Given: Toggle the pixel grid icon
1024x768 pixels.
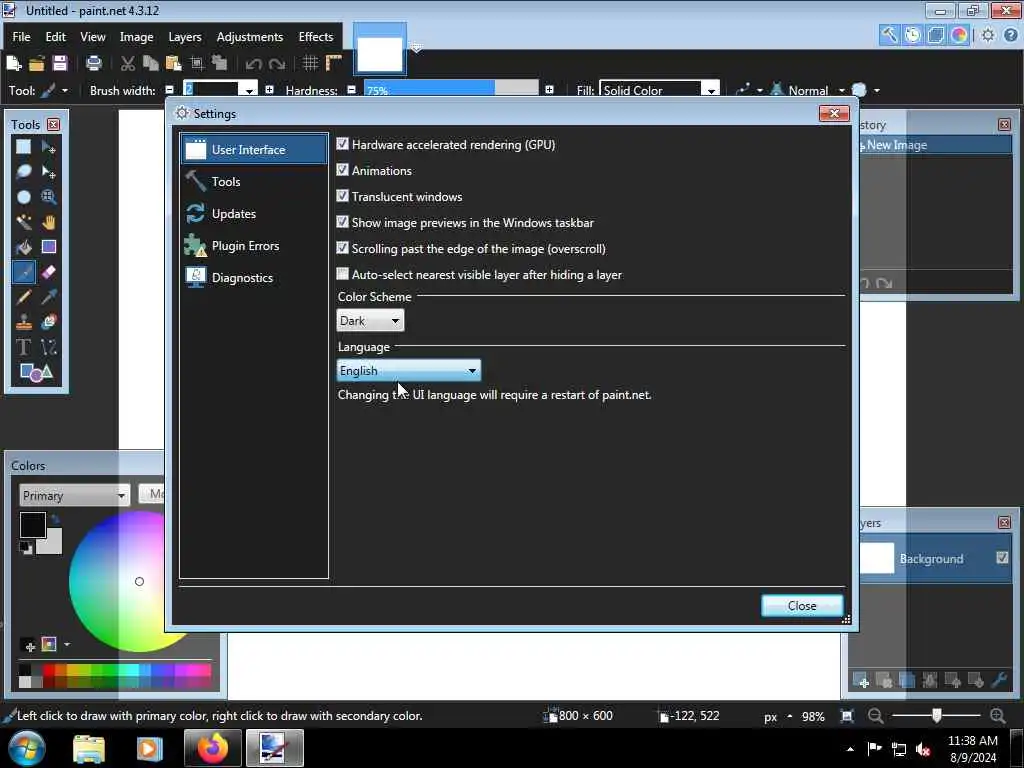Looking at the screenshot, I should click(x=310, y=63).
